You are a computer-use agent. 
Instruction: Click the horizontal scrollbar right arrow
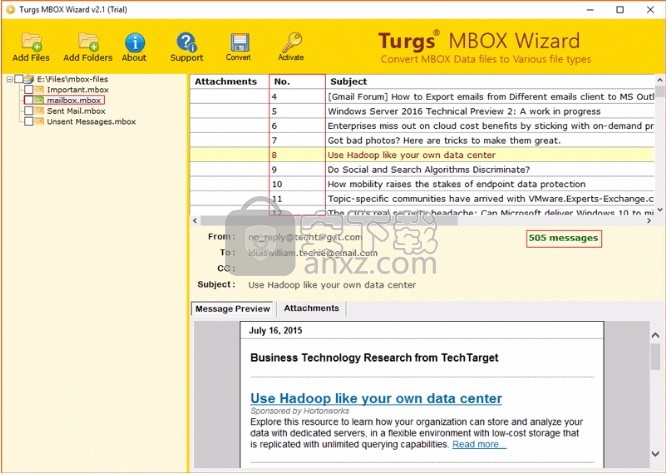pos(649,221)
